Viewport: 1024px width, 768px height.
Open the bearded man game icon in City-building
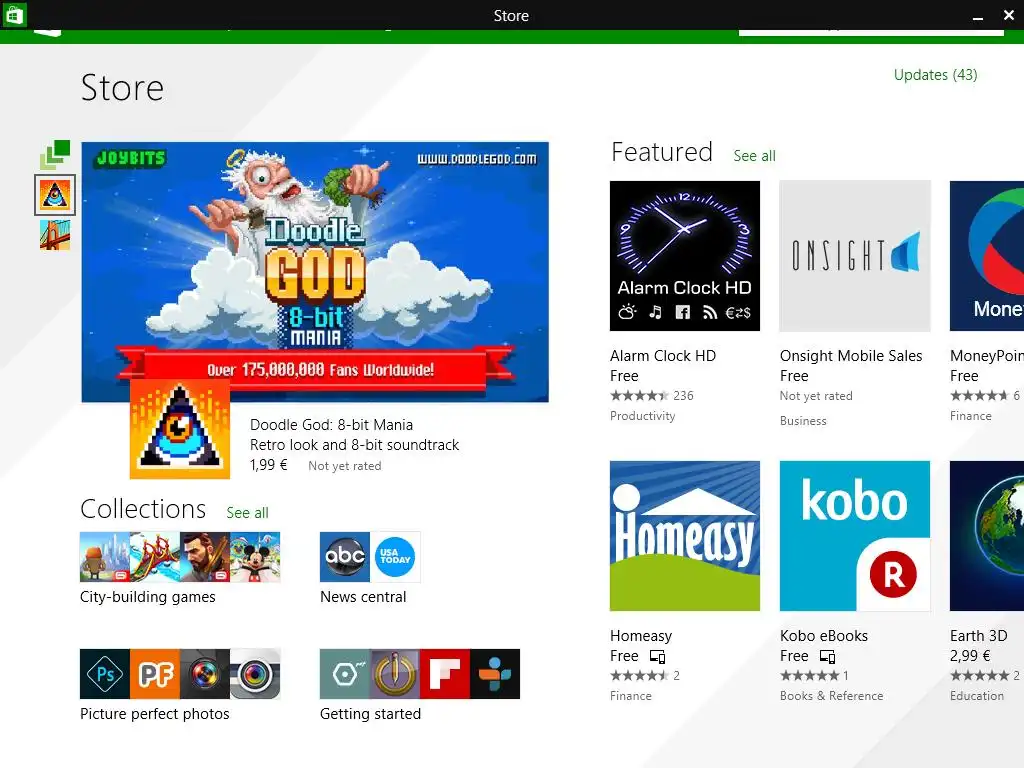pos(205,557)
